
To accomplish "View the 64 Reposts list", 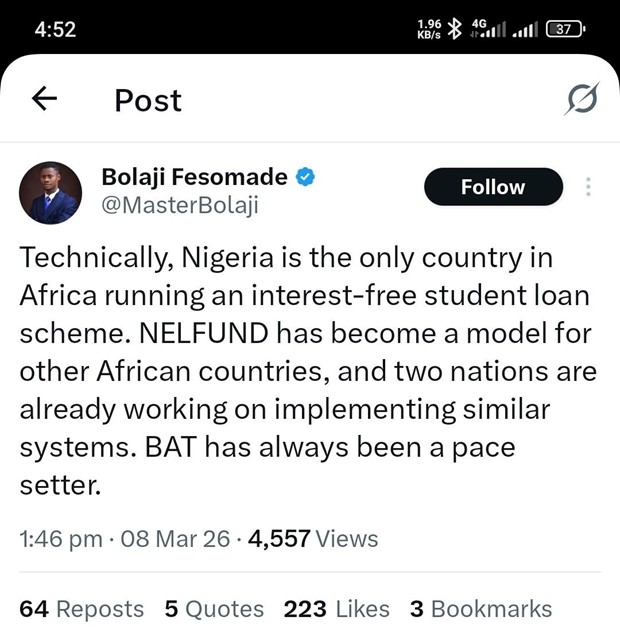I will 82,608.
